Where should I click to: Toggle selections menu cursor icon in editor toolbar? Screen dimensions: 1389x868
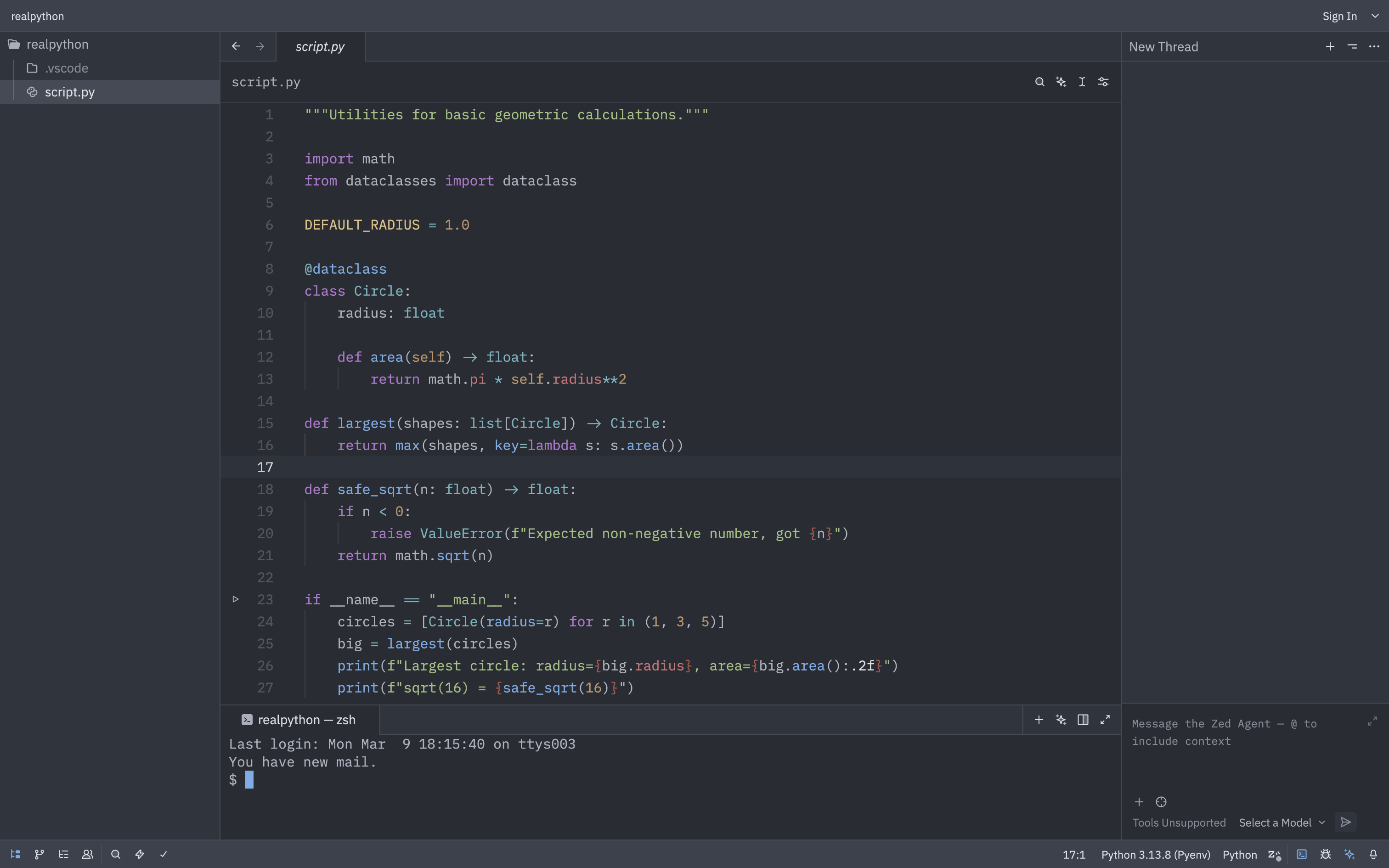click(1082, 82)
